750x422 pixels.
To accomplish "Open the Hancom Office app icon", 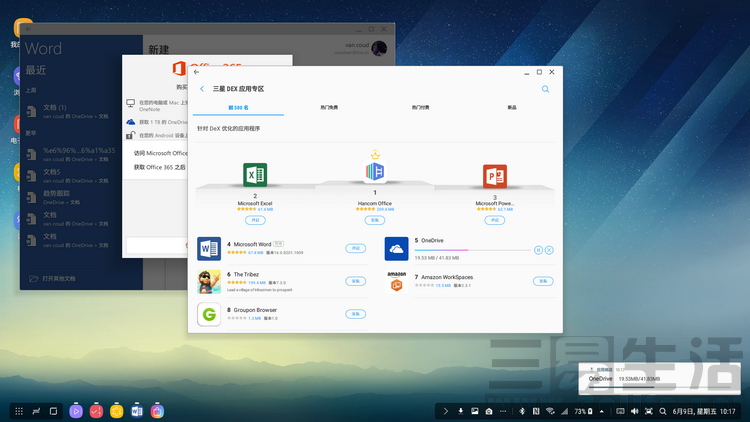I will tap(375, 171).
